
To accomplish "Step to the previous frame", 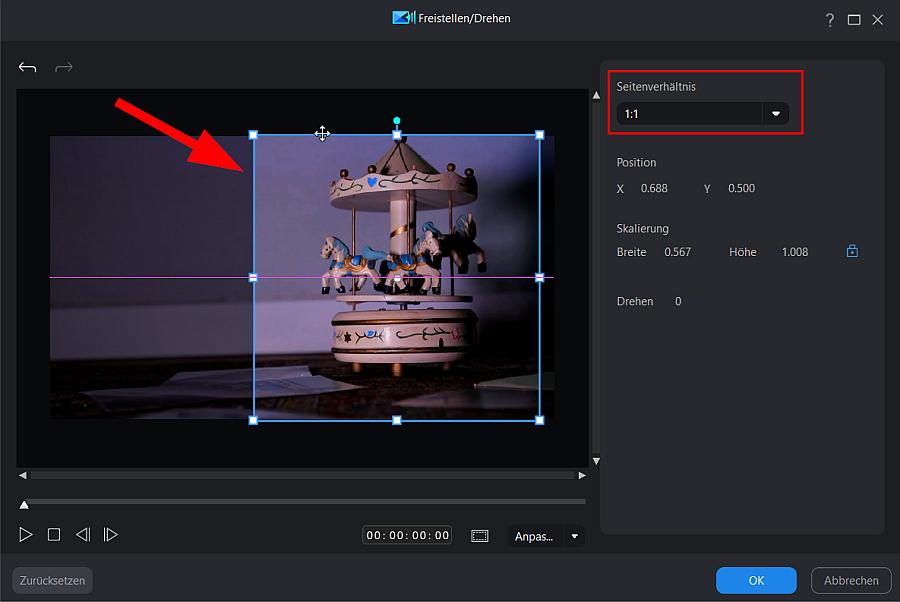I will pyautogui.click(x=83, y=535).
